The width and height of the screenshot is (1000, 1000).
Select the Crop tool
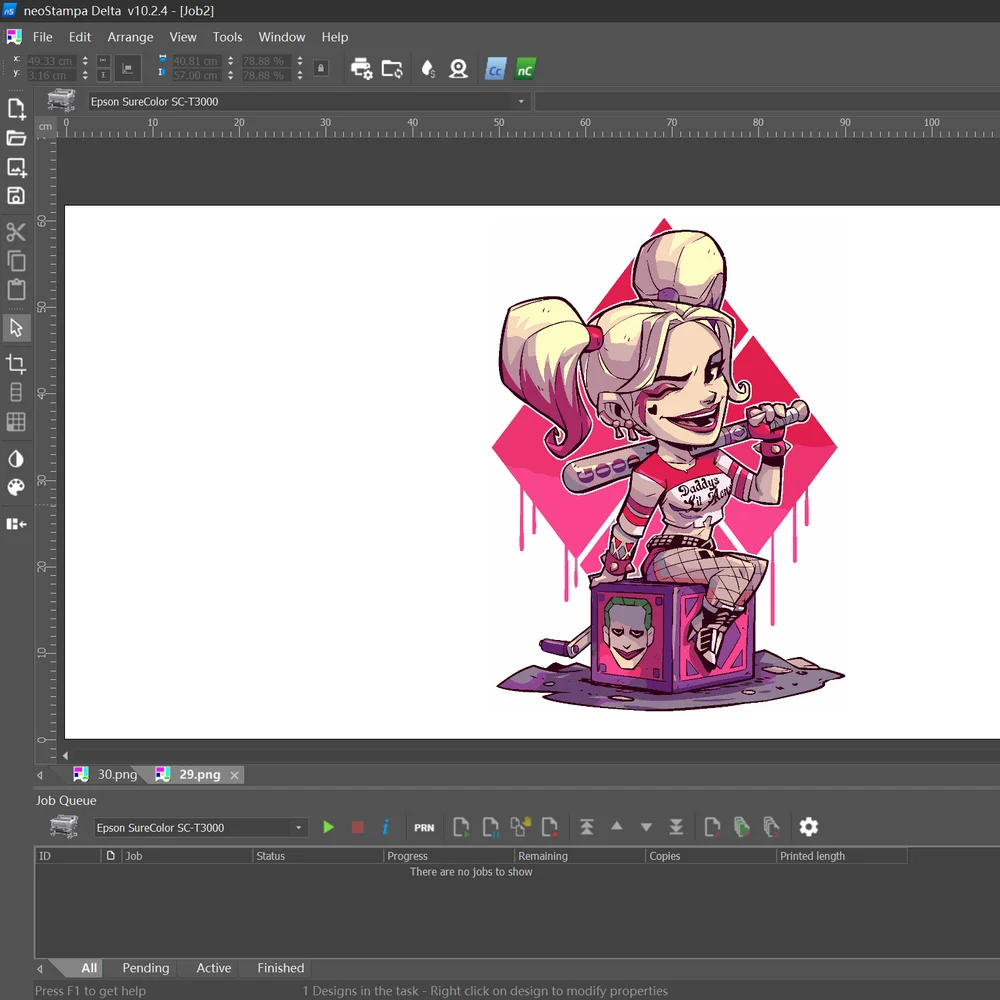[x=16, y=364]
